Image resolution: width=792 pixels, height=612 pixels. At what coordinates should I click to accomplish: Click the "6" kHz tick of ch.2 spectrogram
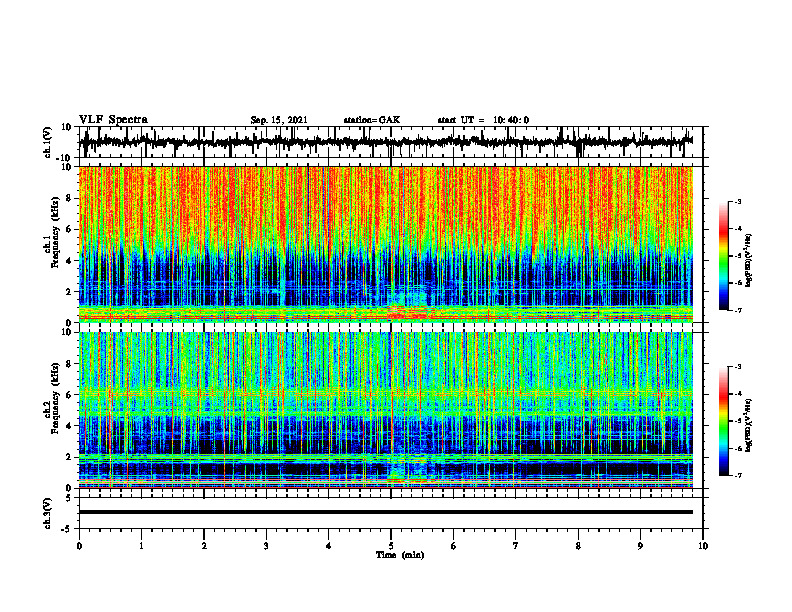[x=70, y=395]
